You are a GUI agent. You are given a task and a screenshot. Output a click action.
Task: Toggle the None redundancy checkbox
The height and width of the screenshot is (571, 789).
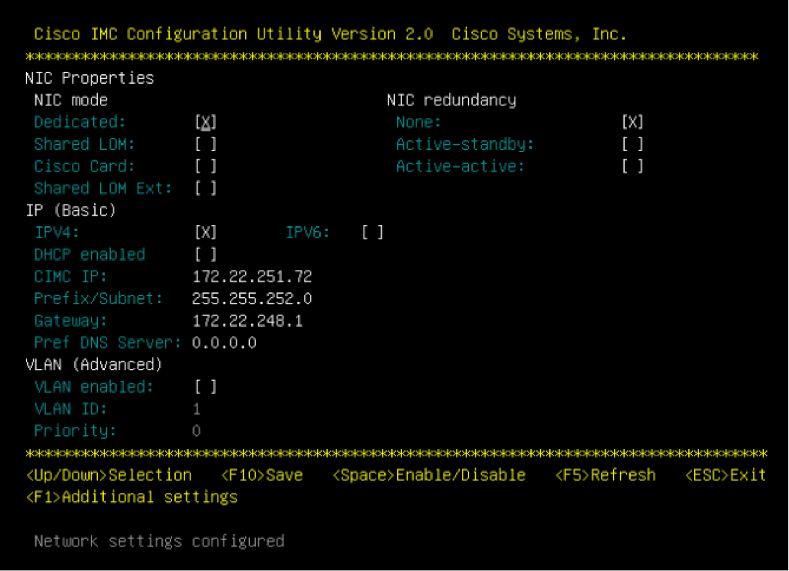pyautogui.click(x=633, y=122)
